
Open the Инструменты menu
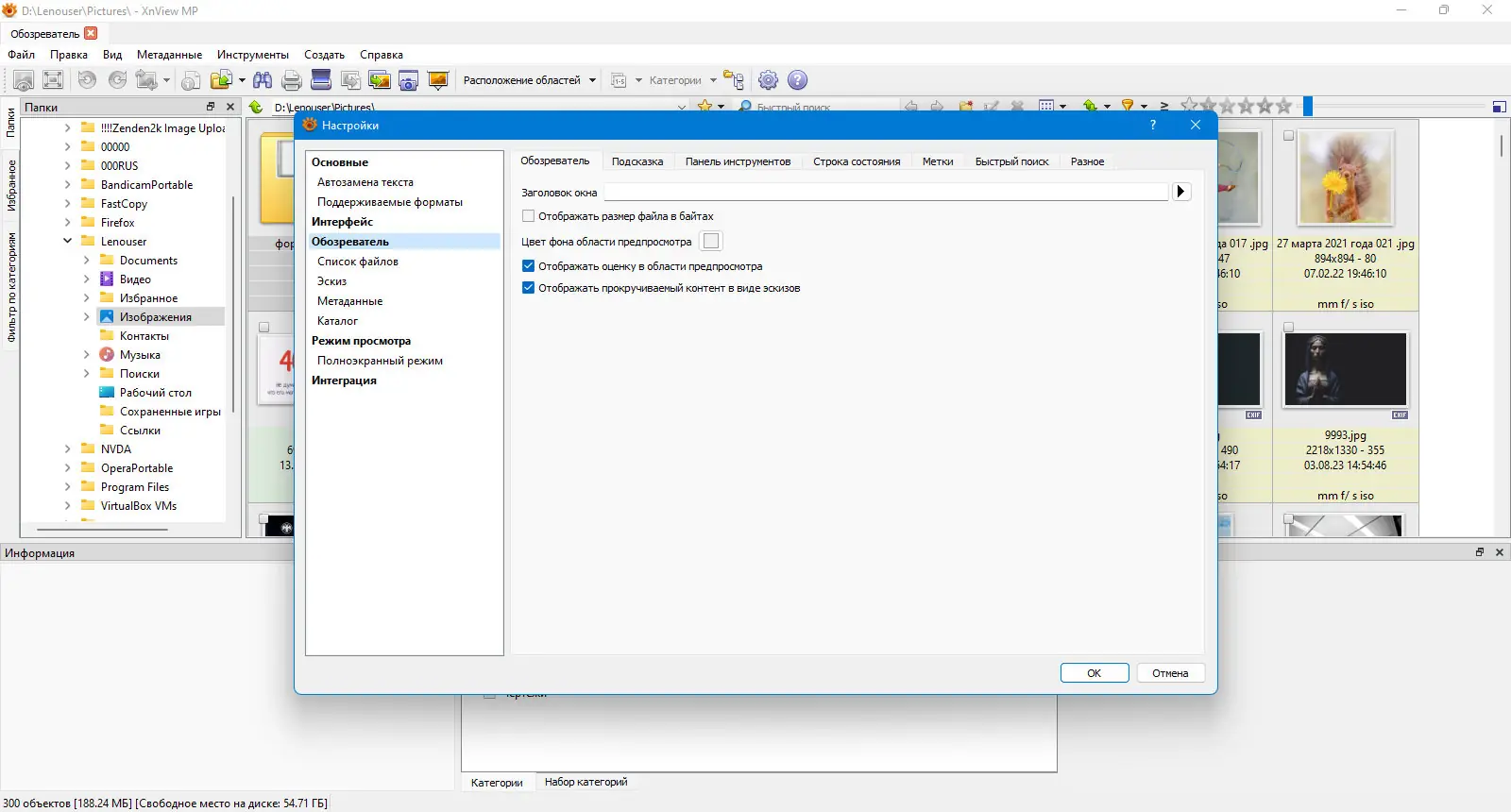[253, 55]
